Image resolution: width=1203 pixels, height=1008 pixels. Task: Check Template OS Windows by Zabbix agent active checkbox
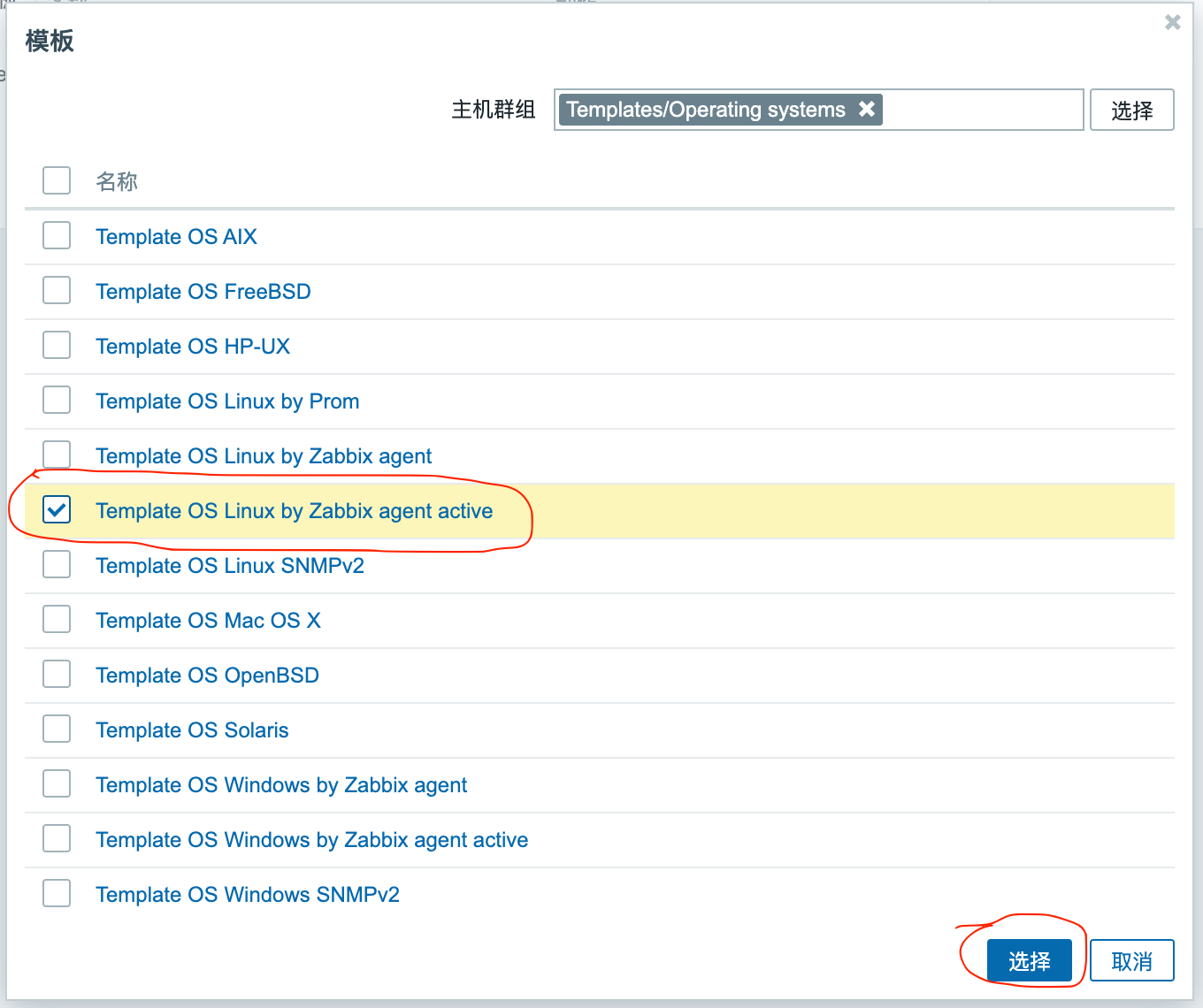[57, 838]
